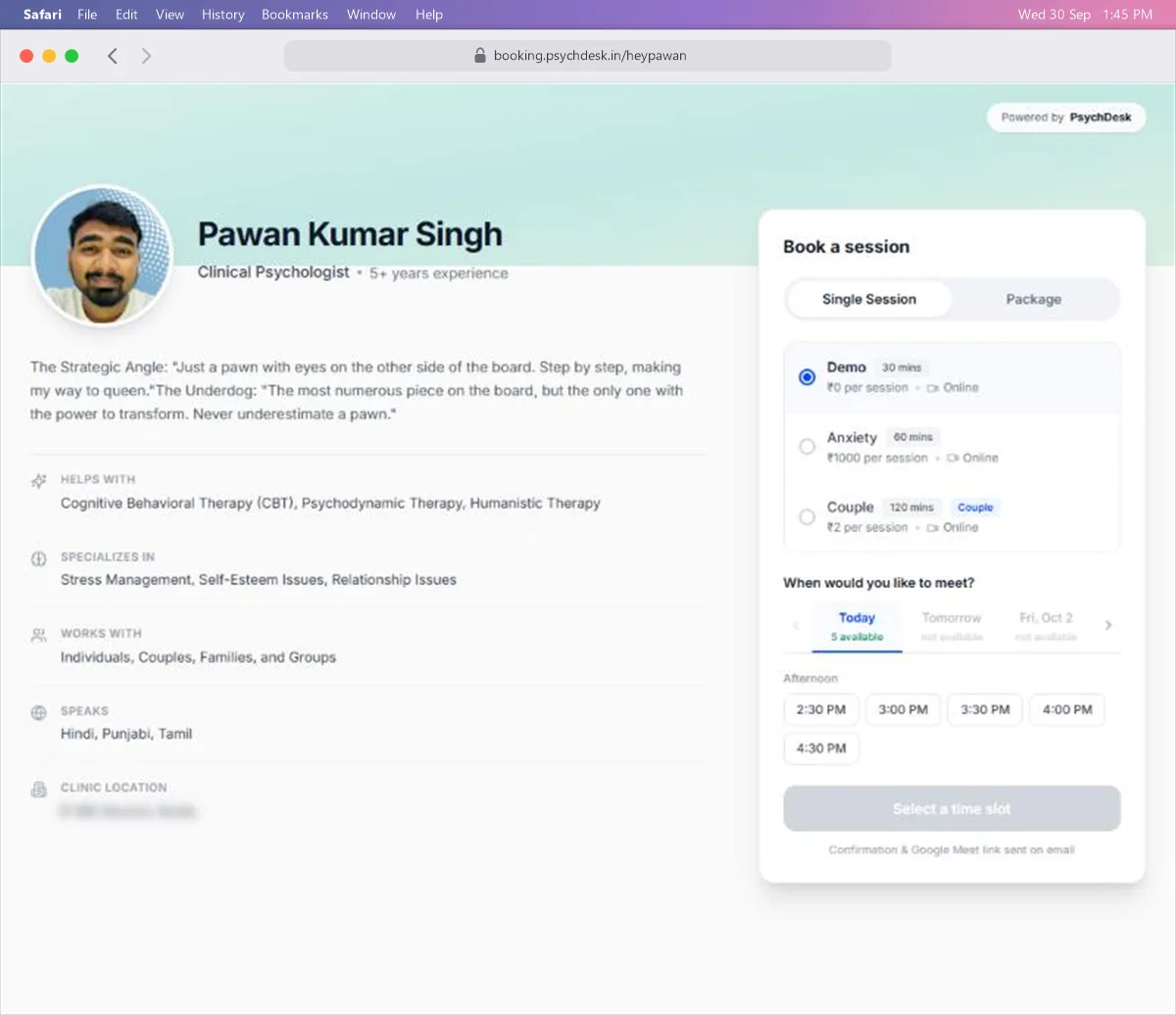
Task: Click the Stress Management specializations line
Action: pyautogui.click(x=259, y=580)
